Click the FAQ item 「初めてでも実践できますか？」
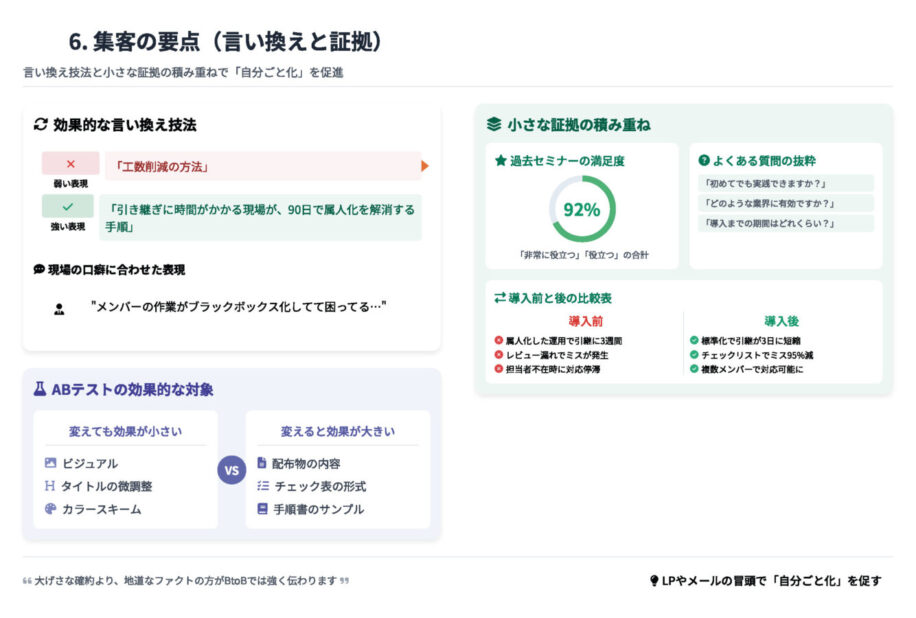The height and width of the screenshot is (618, 916). pyautogui.click(x=785, y=183)
